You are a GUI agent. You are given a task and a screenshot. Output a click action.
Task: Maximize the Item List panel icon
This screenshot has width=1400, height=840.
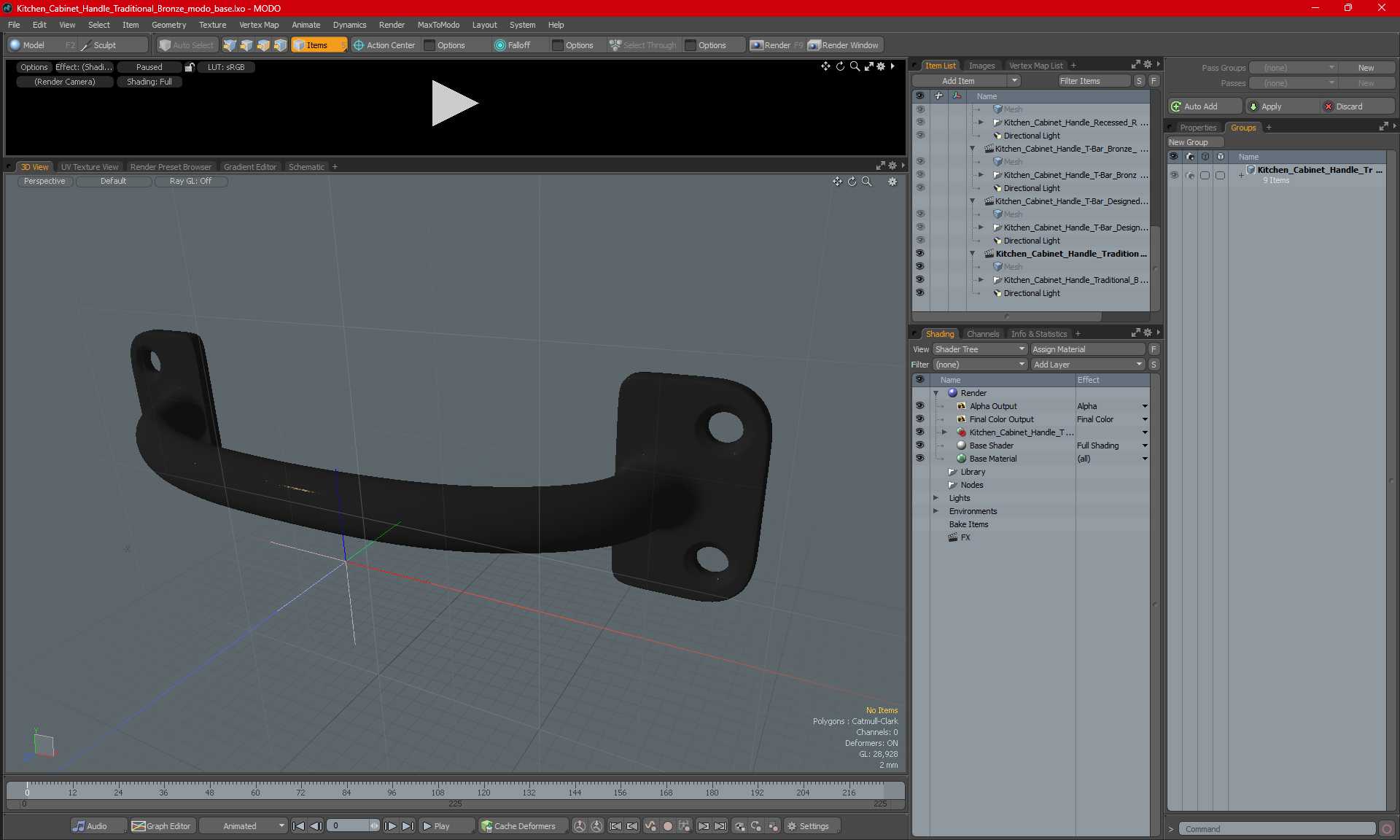point(1135,65)
